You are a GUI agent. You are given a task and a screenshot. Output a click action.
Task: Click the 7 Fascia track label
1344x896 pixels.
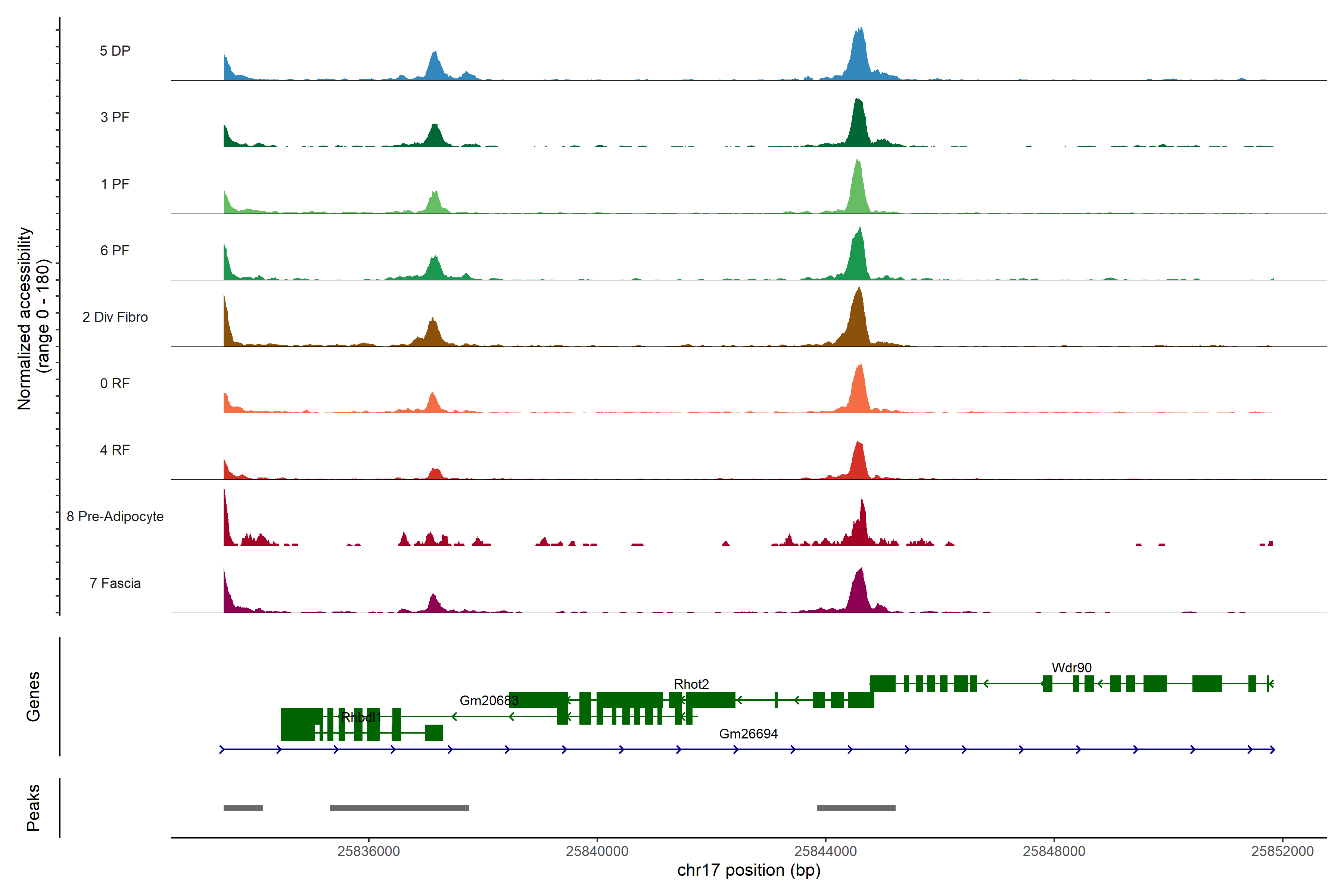(115, 584)
